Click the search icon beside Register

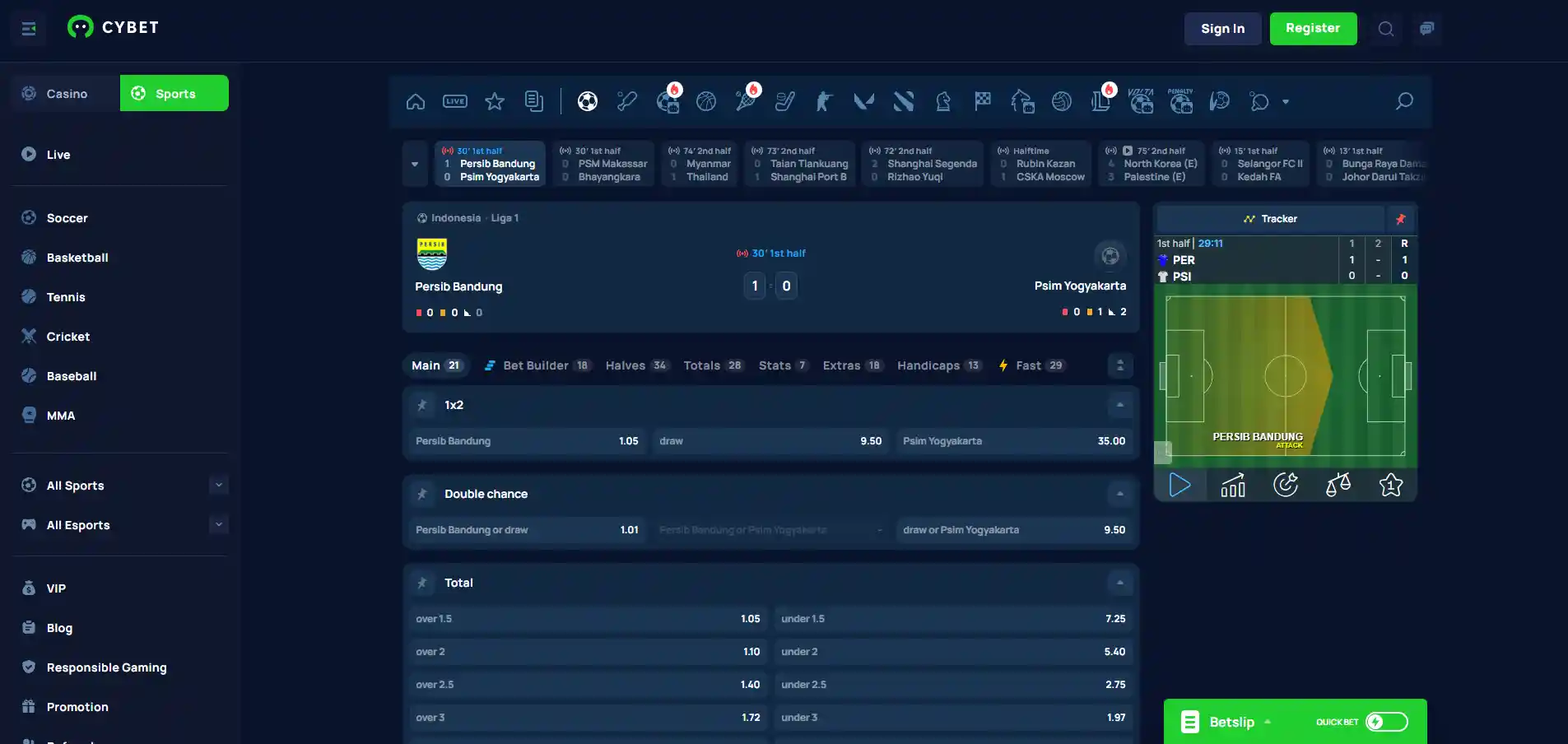[x=1386, y=29]
